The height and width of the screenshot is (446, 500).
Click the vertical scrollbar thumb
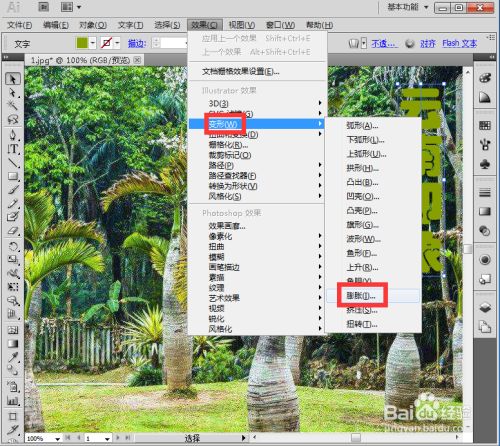[x=468, y=248]
